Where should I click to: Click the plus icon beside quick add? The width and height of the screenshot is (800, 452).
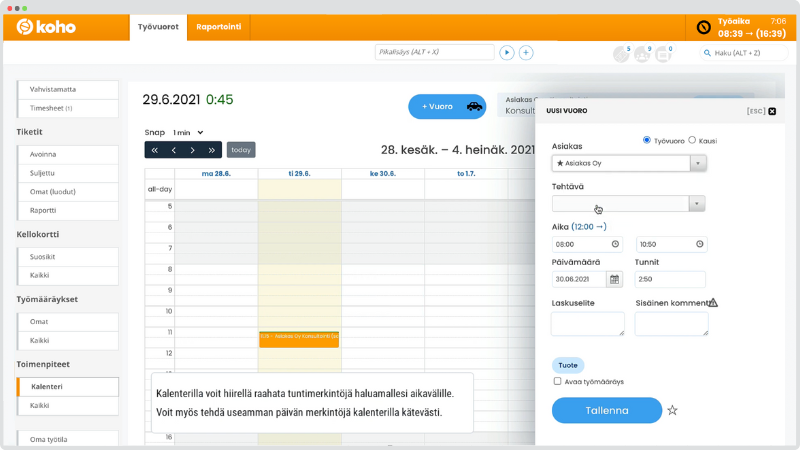526,52
